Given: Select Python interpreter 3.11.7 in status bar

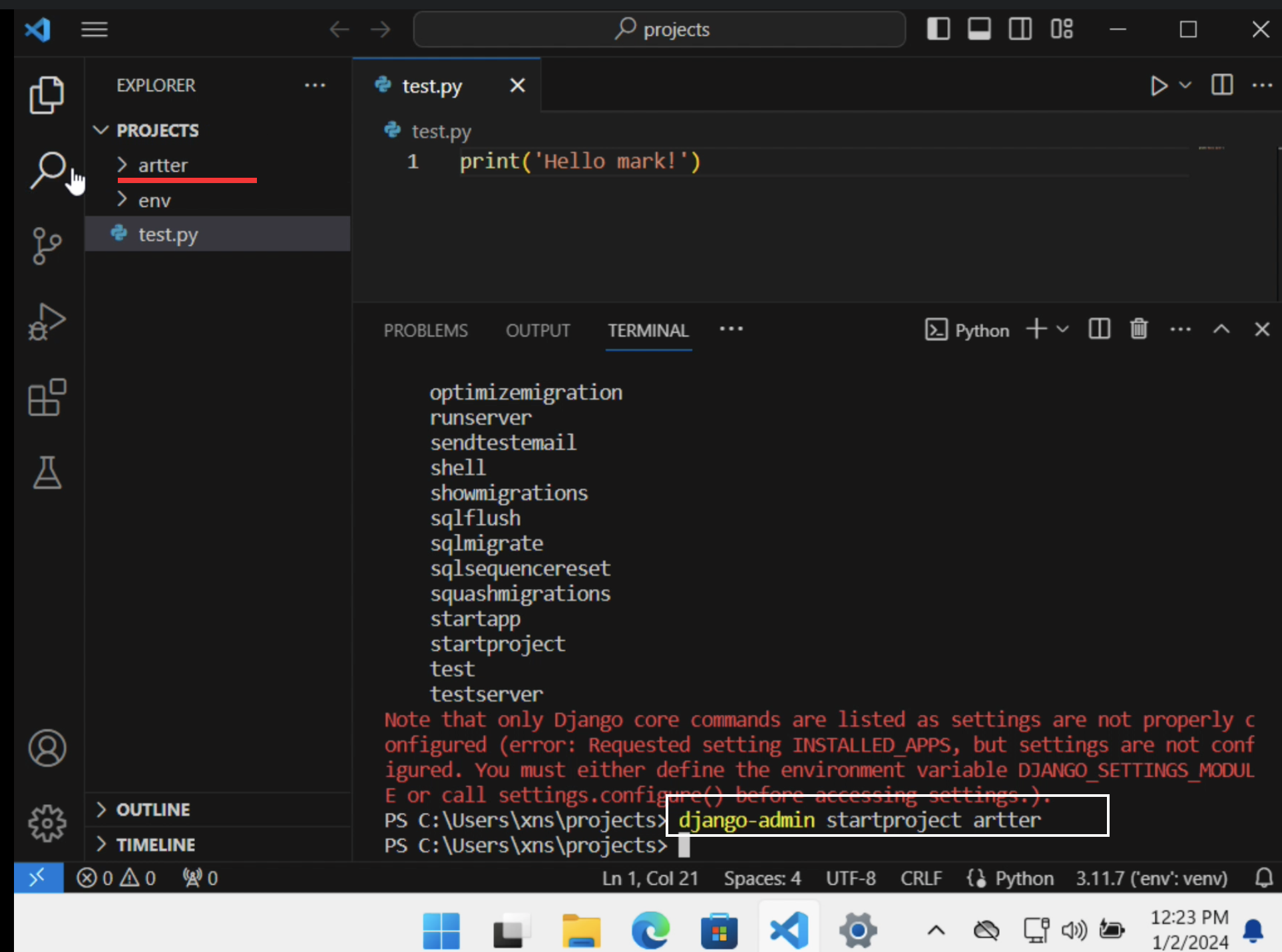Looking at the screenshot, I should pyautogui.click(x=1152, y=878).
